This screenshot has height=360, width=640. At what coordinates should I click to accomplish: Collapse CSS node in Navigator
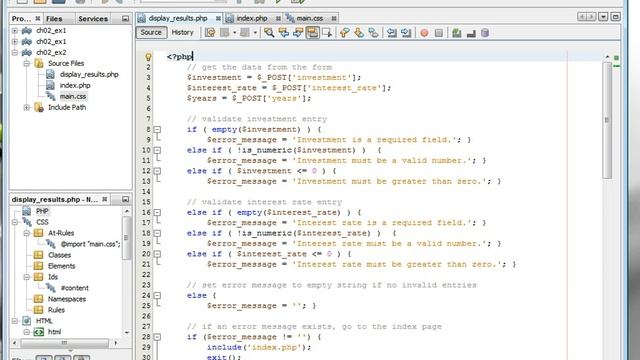coord(15,222)
